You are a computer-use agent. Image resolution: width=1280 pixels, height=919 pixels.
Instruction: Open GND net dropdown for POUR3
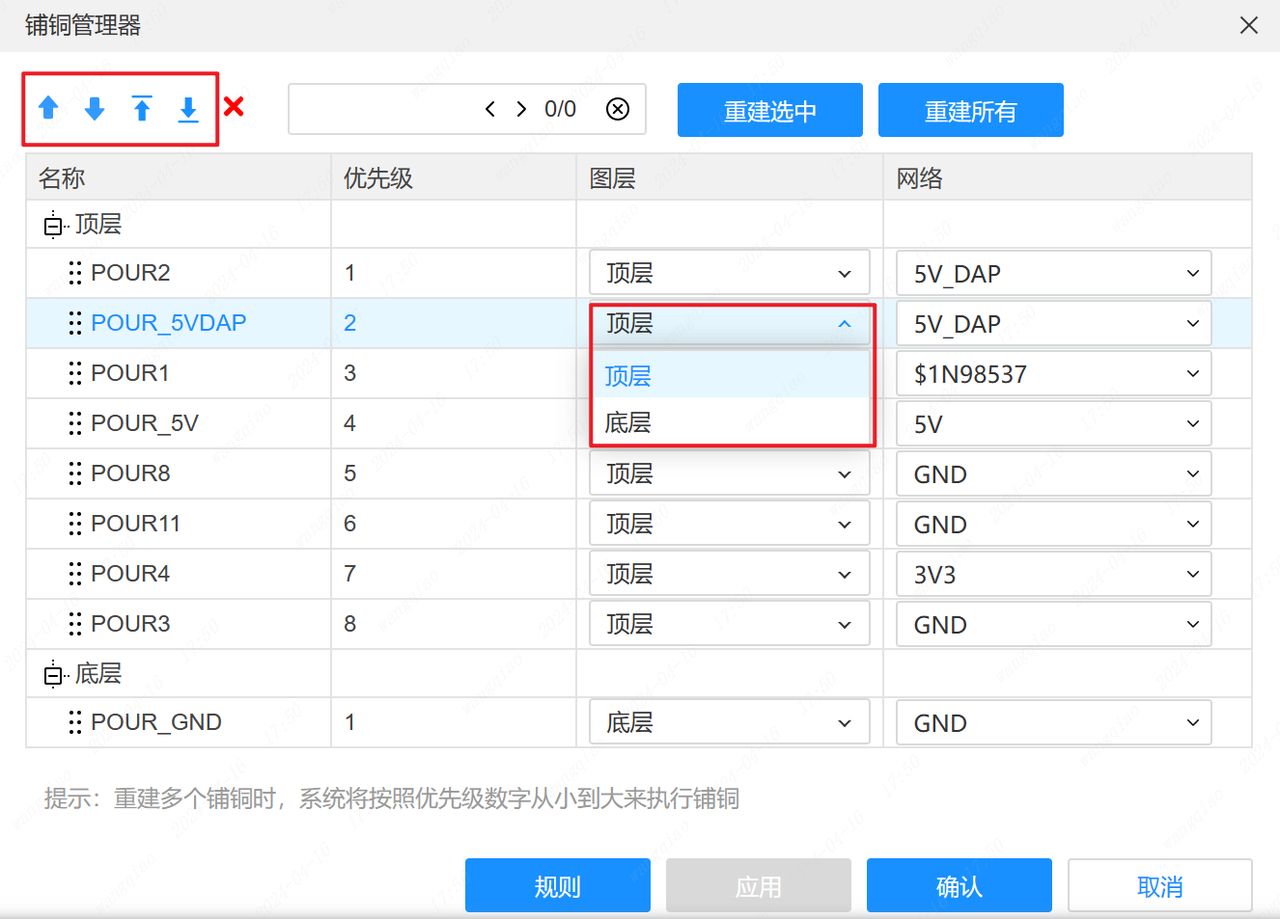pyautogui.click(x=1054, y=623)
